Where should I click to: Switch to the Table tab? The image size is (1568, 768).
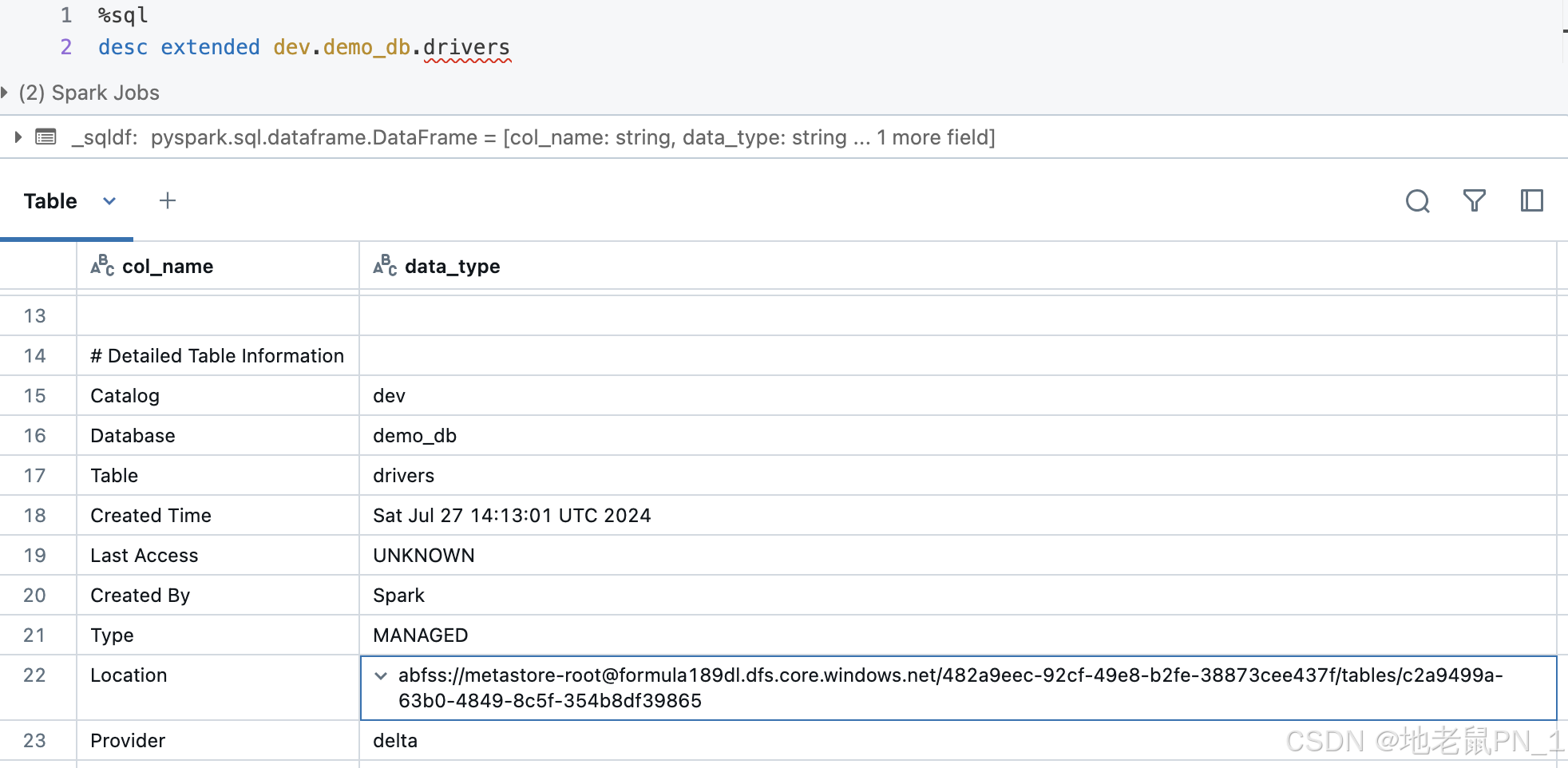[x=49, y=200]
